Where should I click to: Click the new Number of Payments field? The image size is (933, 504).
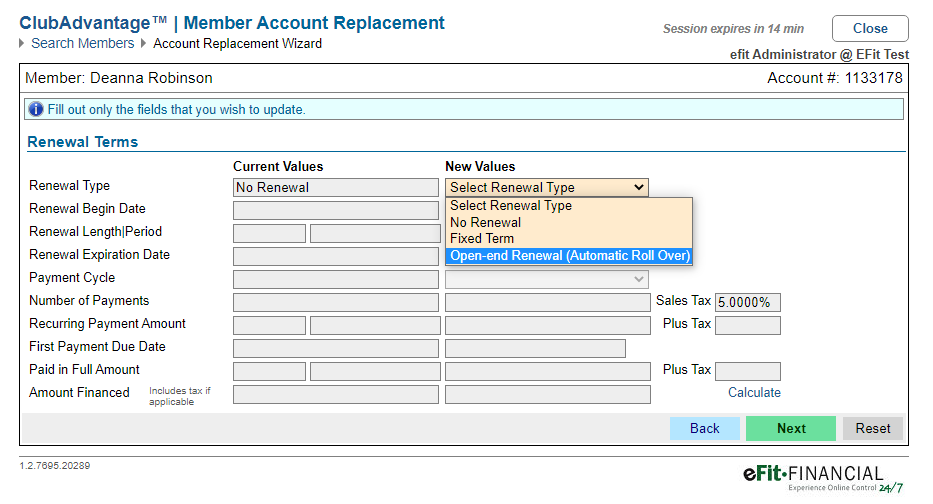pyautogui.click(x=547, y=302)
